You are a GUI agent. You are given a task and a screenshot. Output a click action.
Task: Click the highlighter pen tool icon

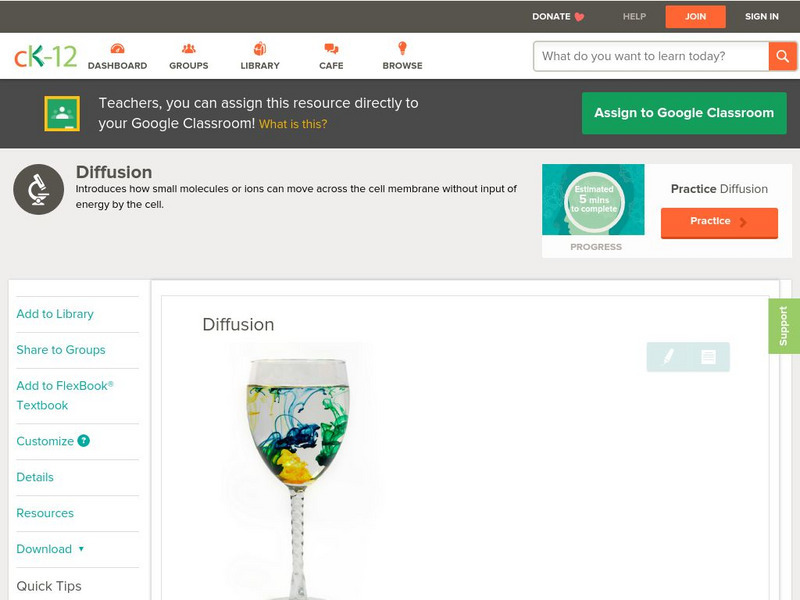pyautogui.click(x=668, y=357)
